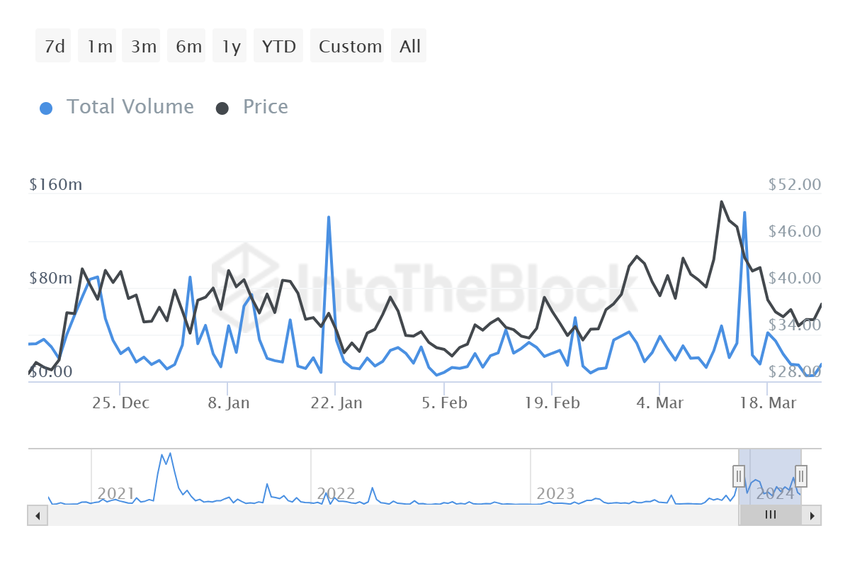Click the blue Total Volume legend dot

pos(46,108)
